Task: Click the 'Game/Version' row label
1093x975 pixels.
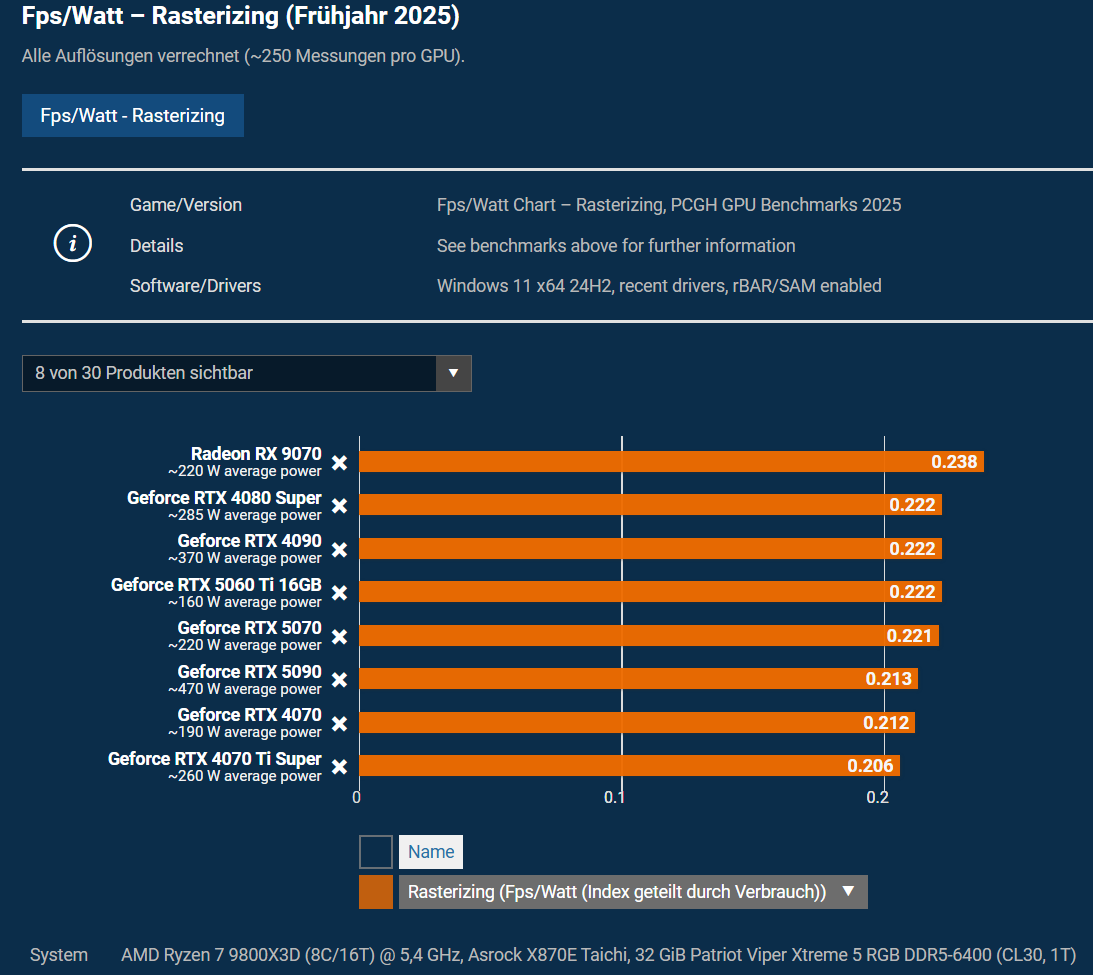Action: (x=185, y=205)
